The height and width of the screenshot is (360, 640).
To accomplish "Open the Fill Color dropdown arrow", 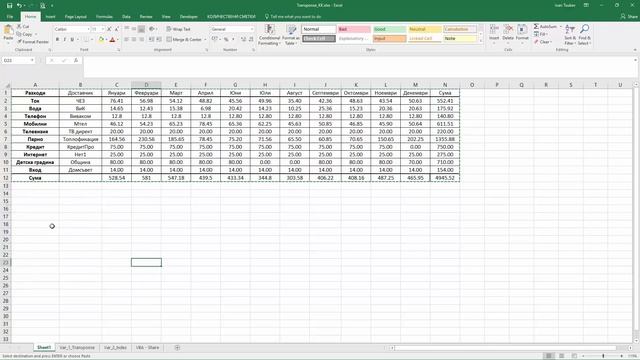I will pos(106,40).
